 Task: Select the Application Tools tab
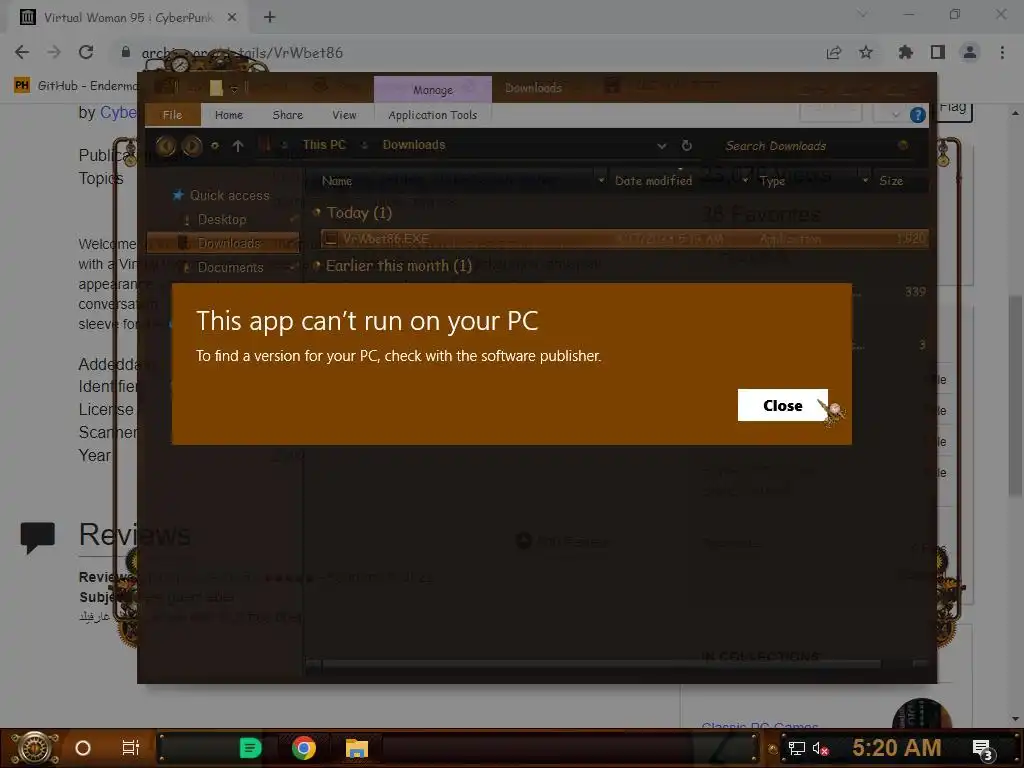coord(432,115)
